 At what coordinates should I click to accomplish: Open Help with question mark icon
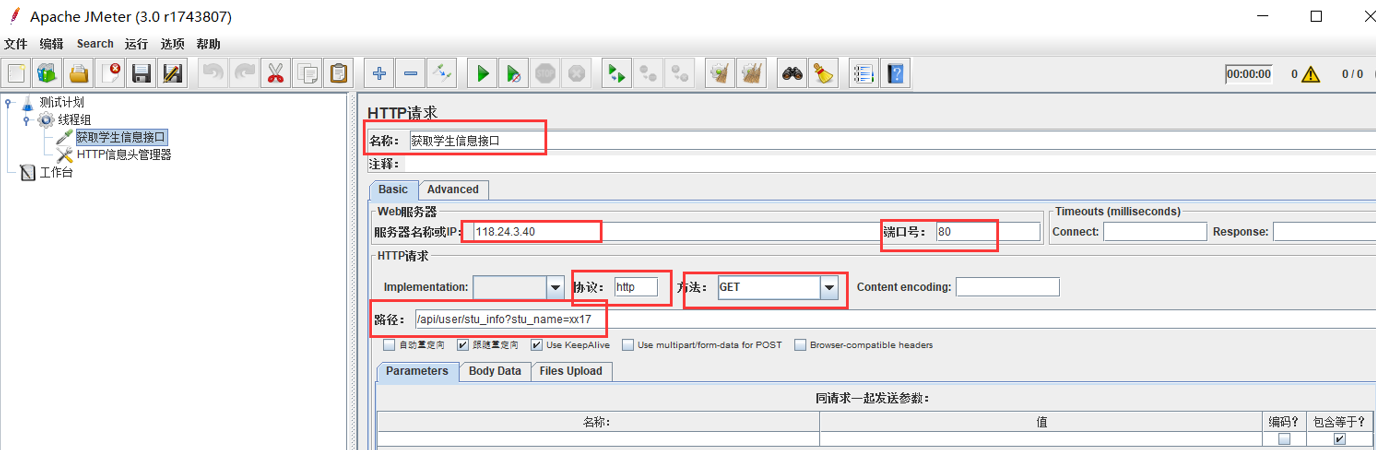896,73
